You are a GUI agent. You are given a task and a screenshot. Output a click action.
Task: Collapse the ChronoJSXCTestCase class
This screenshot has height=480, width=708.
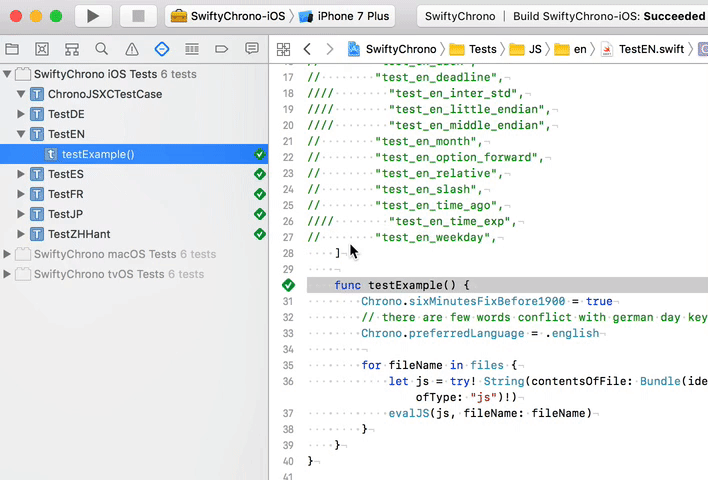coord(21,94)
